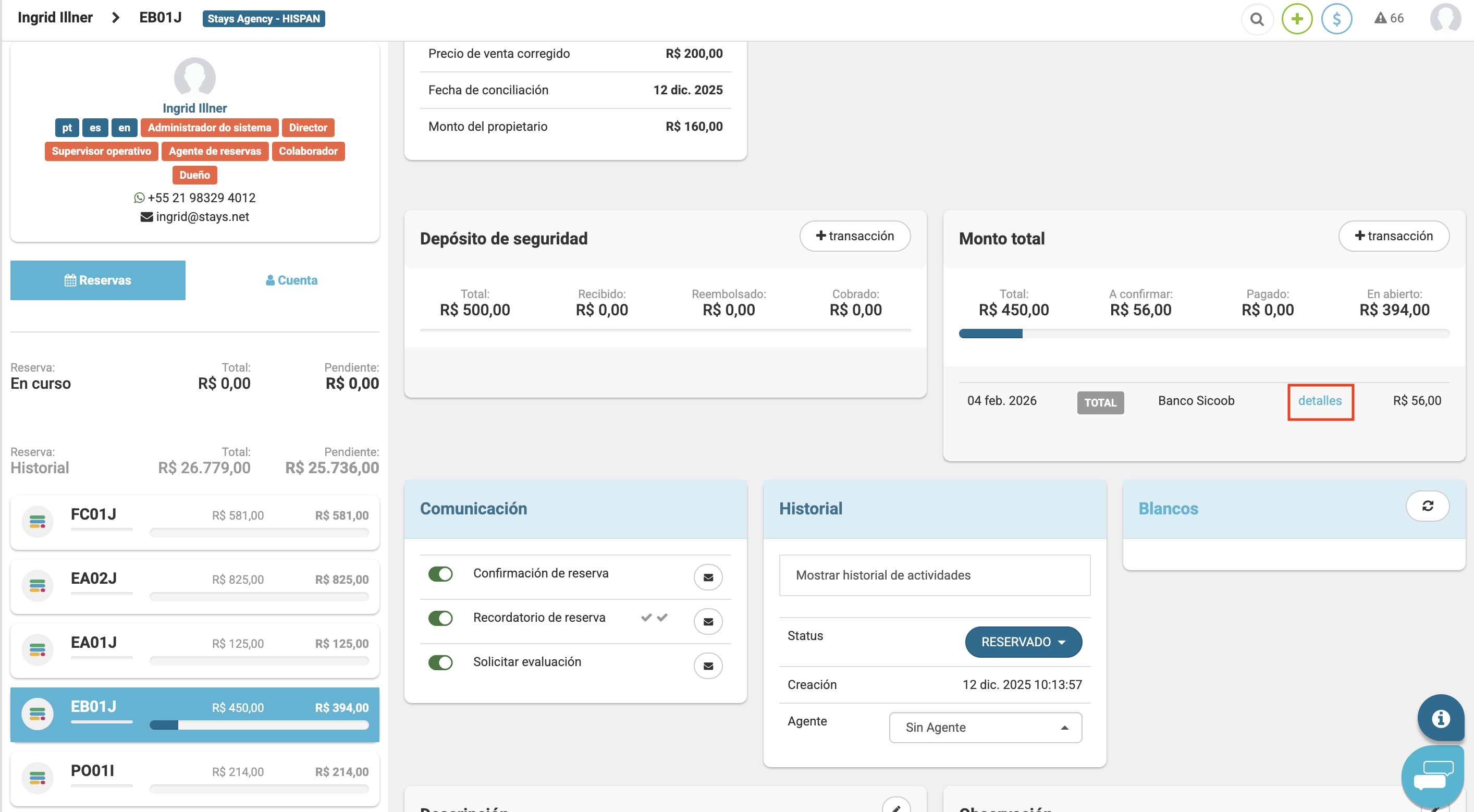Click the Blancos refresh icon

pyautogui.click(x=1427, y=506)
